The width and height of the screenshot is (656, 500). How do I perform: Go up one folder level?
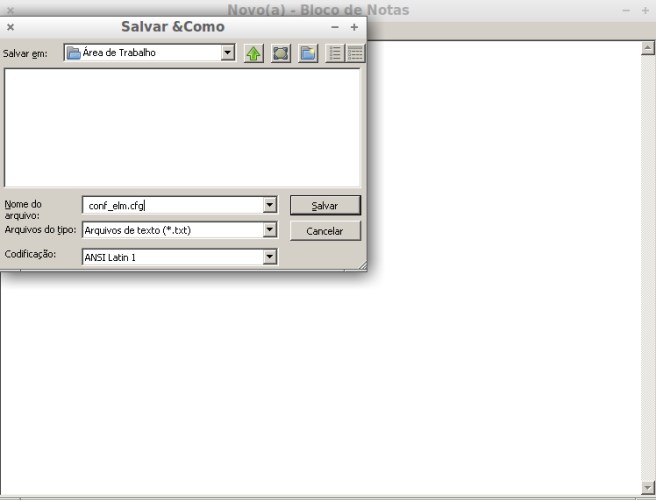pyautogui.click(x=254, y=53)
